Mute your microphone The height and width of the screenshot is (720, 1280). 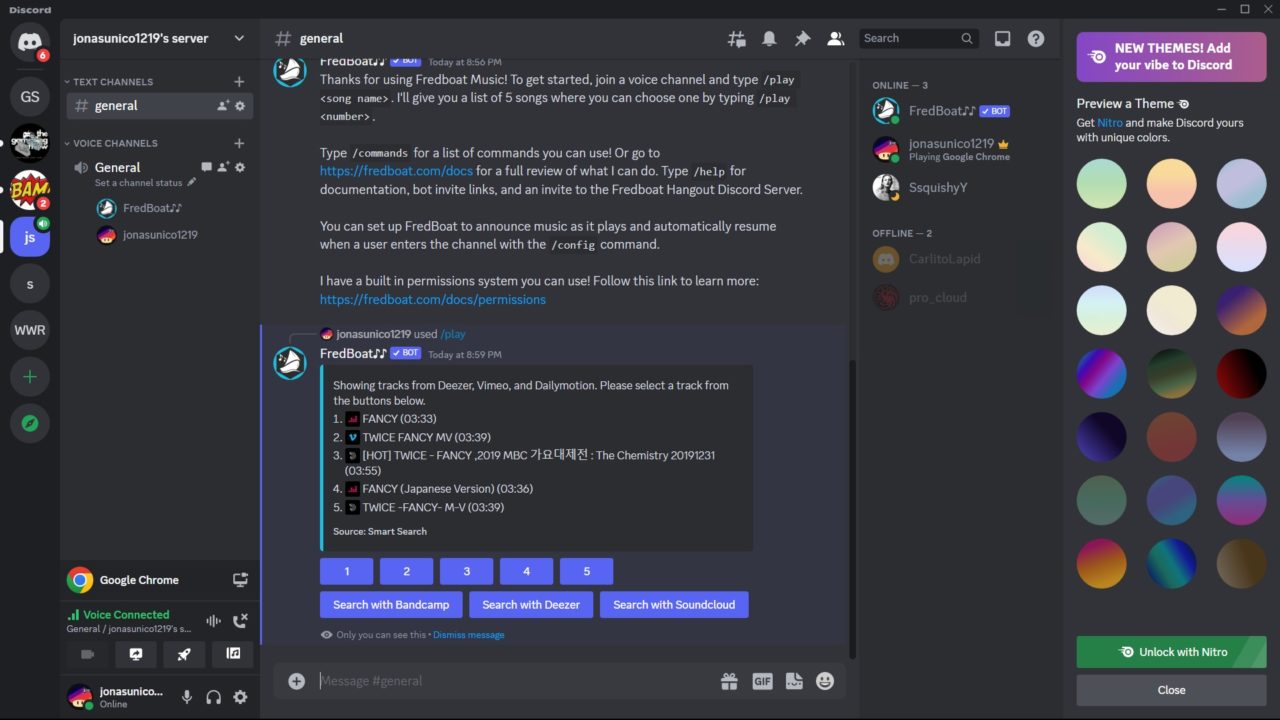tap(186, 697)
